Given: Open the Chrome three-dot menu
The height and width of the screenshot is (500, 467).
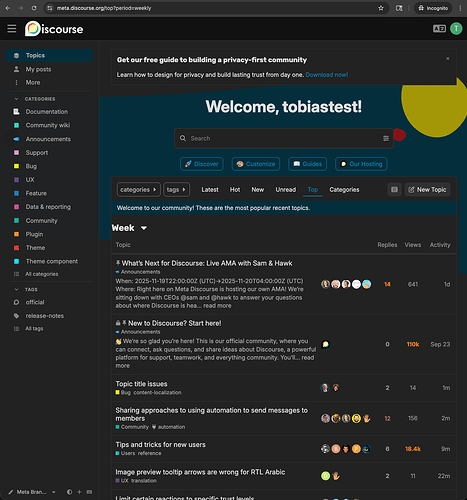Looking at the screenshot, I should [460, 8].
